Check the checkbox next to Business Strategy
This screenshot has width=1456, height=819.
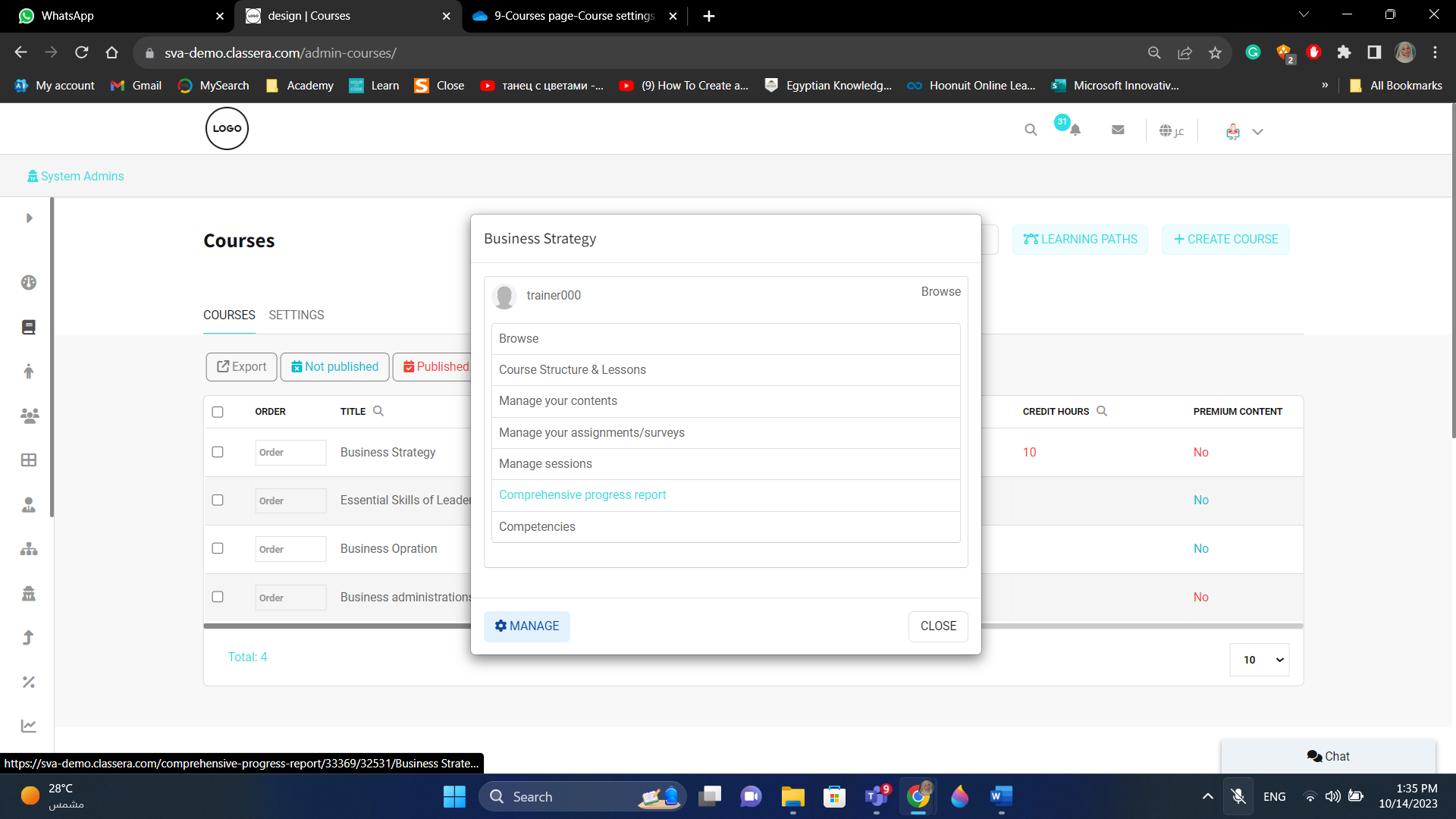click(218, 451)
